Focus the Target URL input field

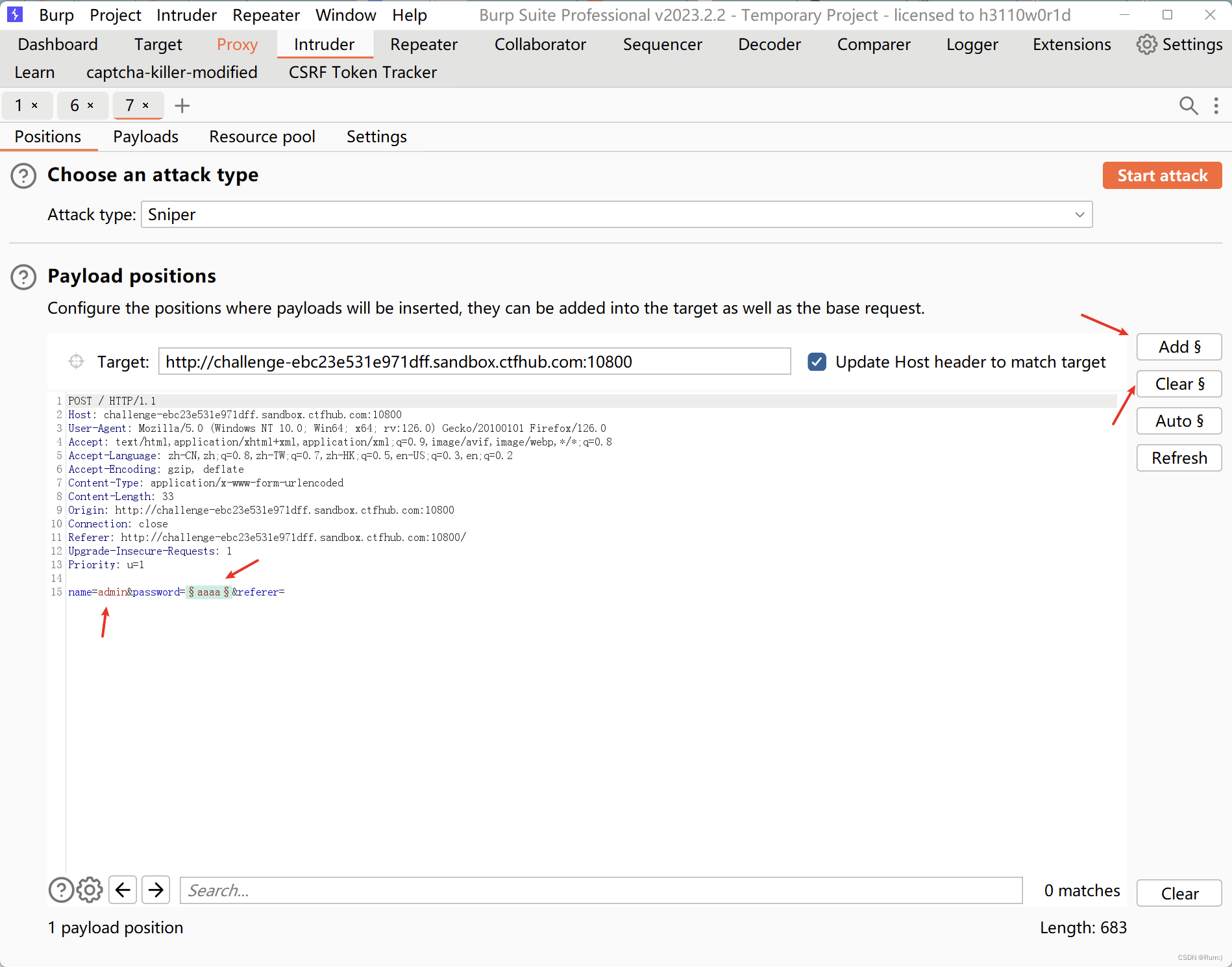474,362
